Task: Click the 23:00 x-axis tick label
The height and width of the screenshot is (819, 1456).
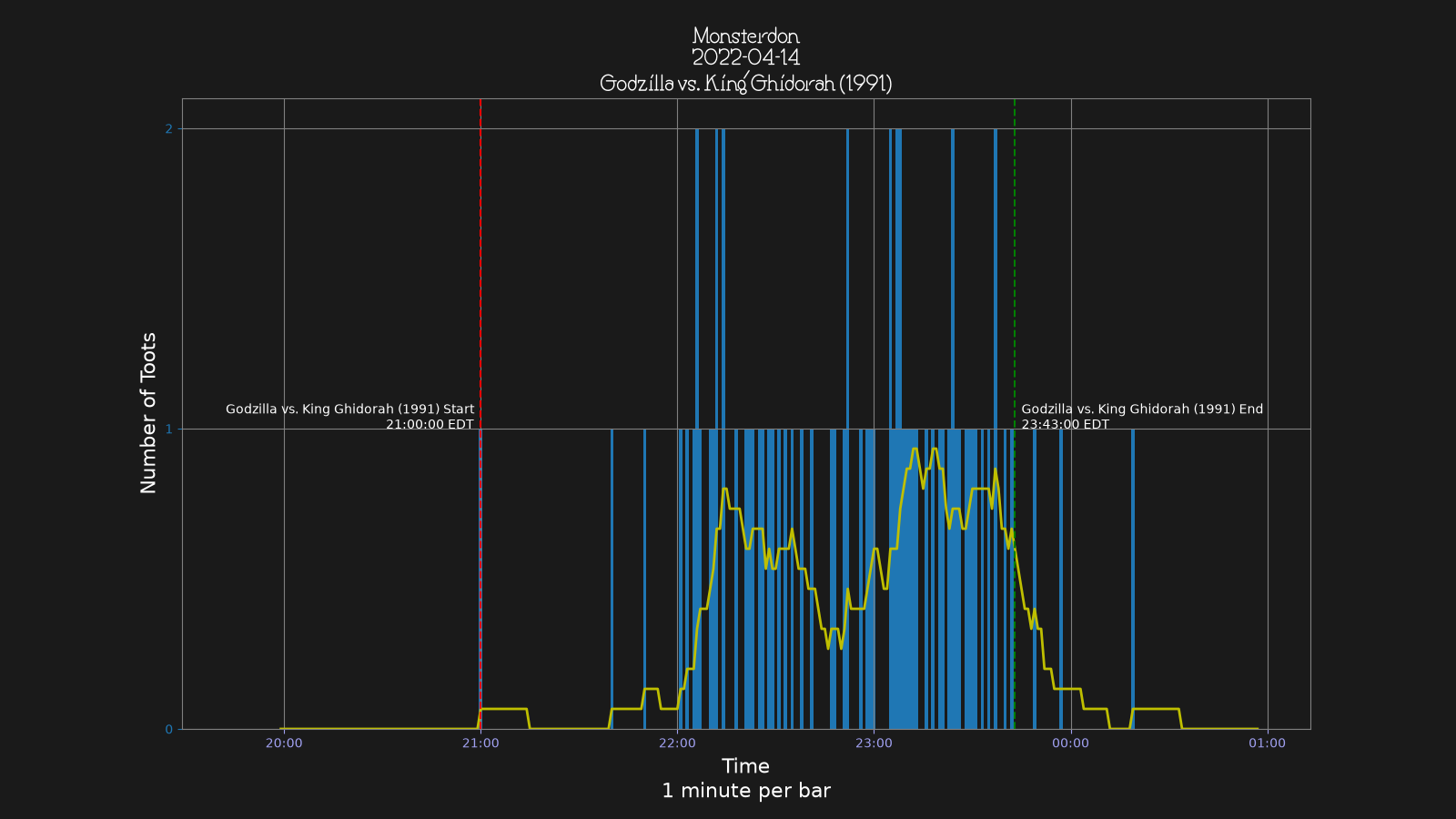Action: pyautogui.click(x=874, y=743)
